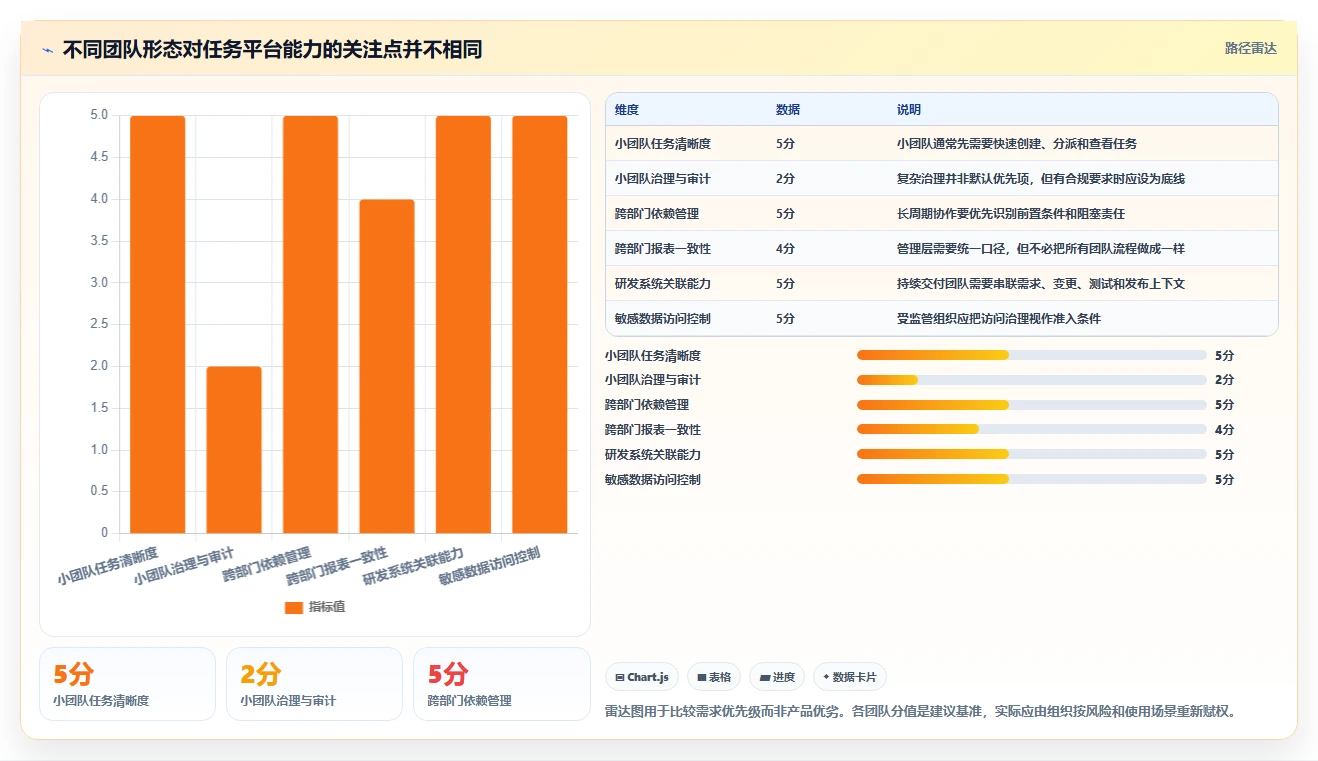This screenshot has height=761, width=1318.
Task: Click the 跨部门报表一致性 label in the progress list
Action: pyautogui.click(x=653, y=430)
